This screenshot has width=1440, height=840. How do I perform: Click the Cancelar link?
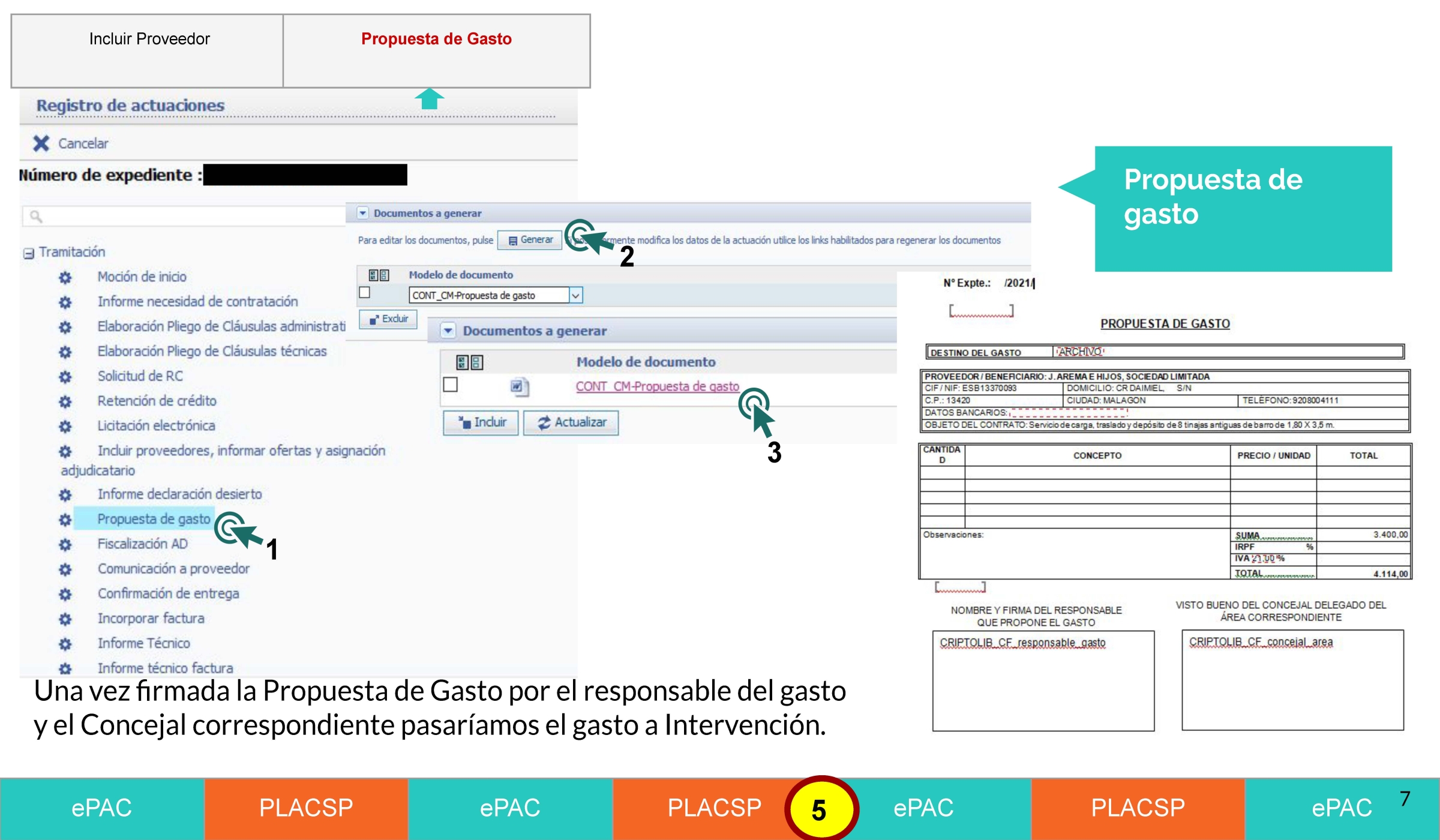click(x=83, y=143)
